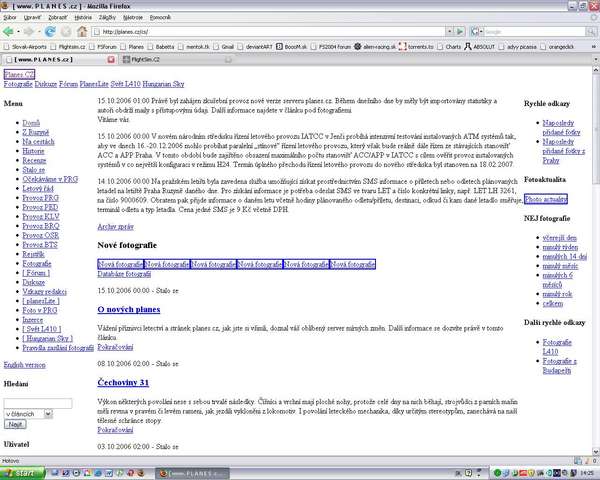
Task: Open the Letový řád menu link
Action: [38, 189]
